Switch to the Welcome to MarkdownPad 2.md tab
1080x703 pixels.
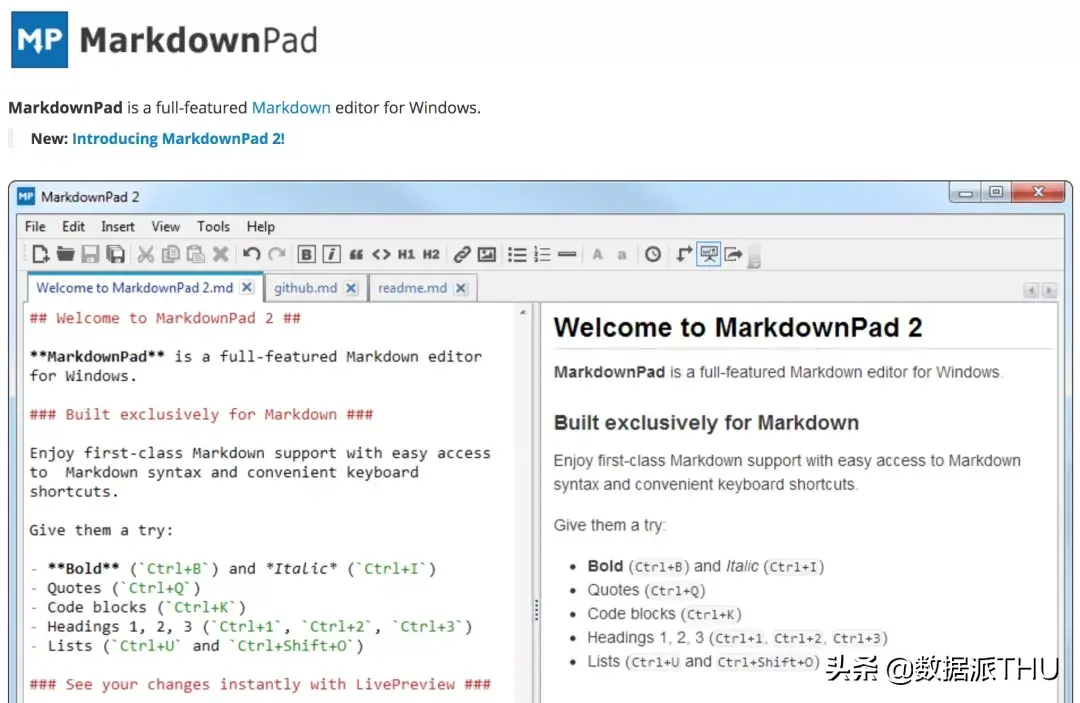click(134, 288)
